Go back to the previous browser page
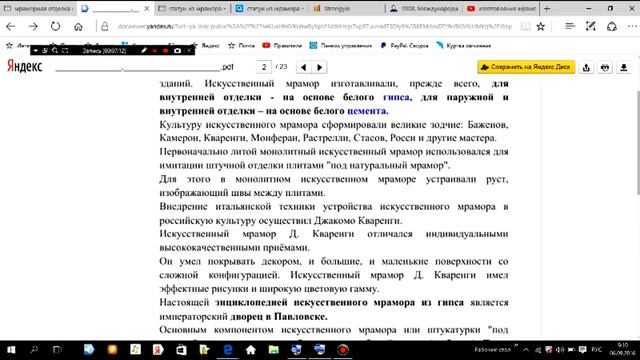640x360 pixels. point(11,27)
